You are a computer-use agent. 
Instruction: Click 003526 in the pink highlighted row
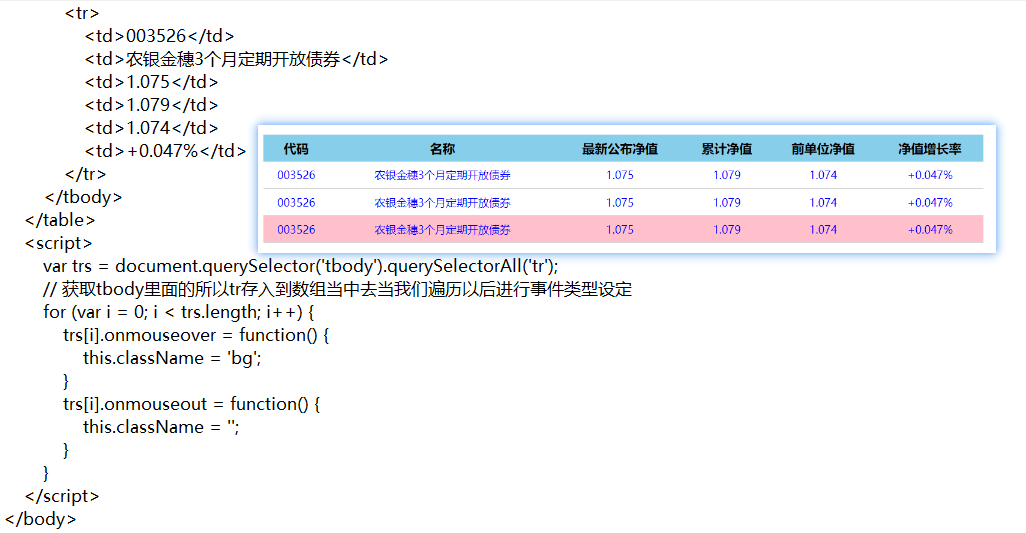coord(296,230)
